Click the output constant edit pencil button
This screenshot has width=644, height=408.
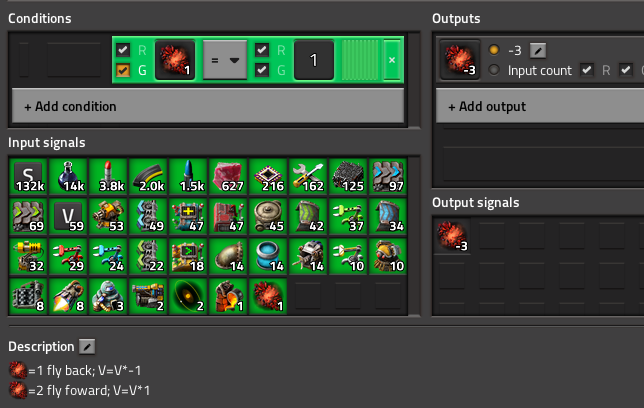point(538,51)
